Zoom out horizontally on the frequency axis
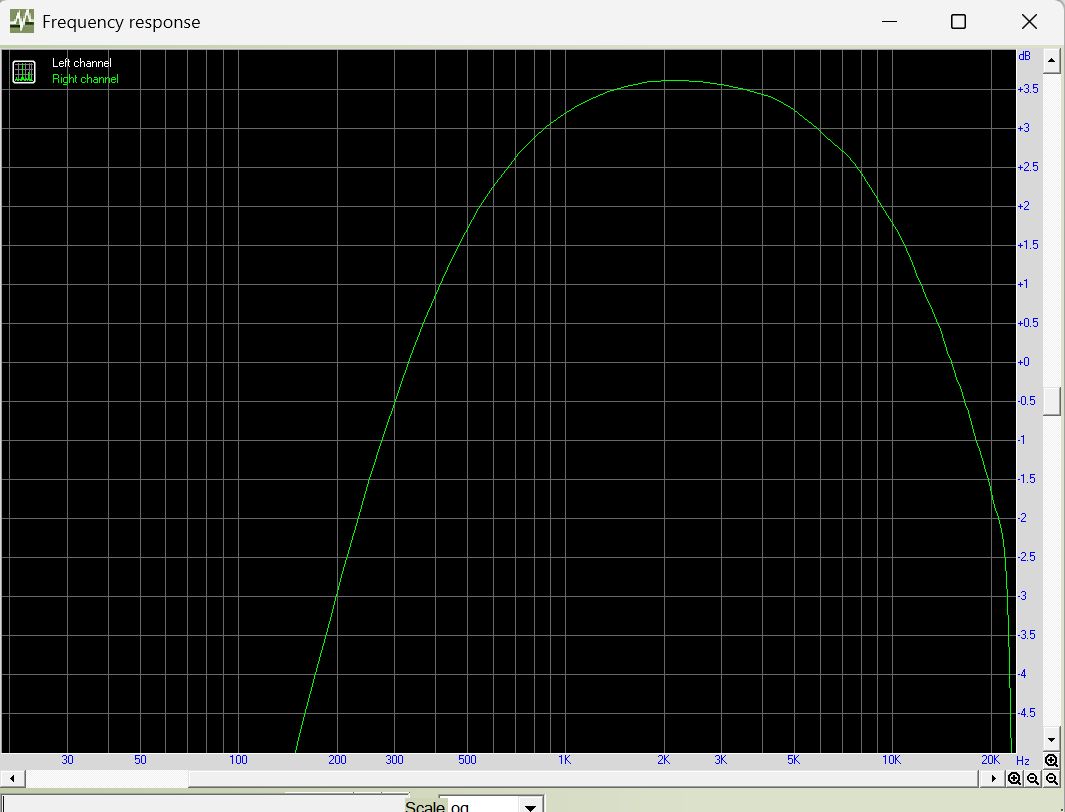This screenshot has height=812, width=1065. [x=1033, y=779]
